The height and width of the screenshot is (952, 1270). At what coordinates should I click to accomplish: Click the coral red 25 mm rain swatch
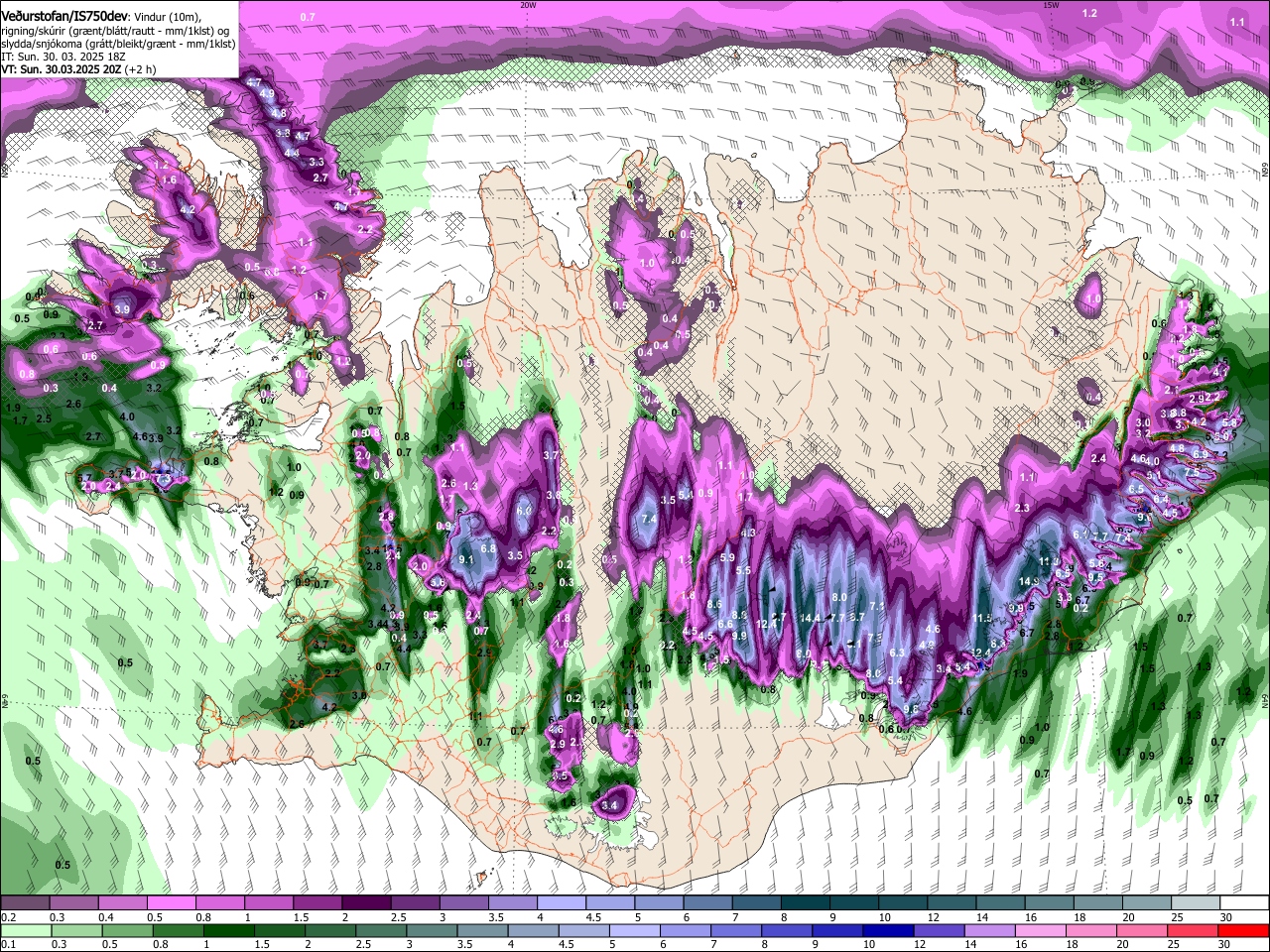pos(1194,930)
